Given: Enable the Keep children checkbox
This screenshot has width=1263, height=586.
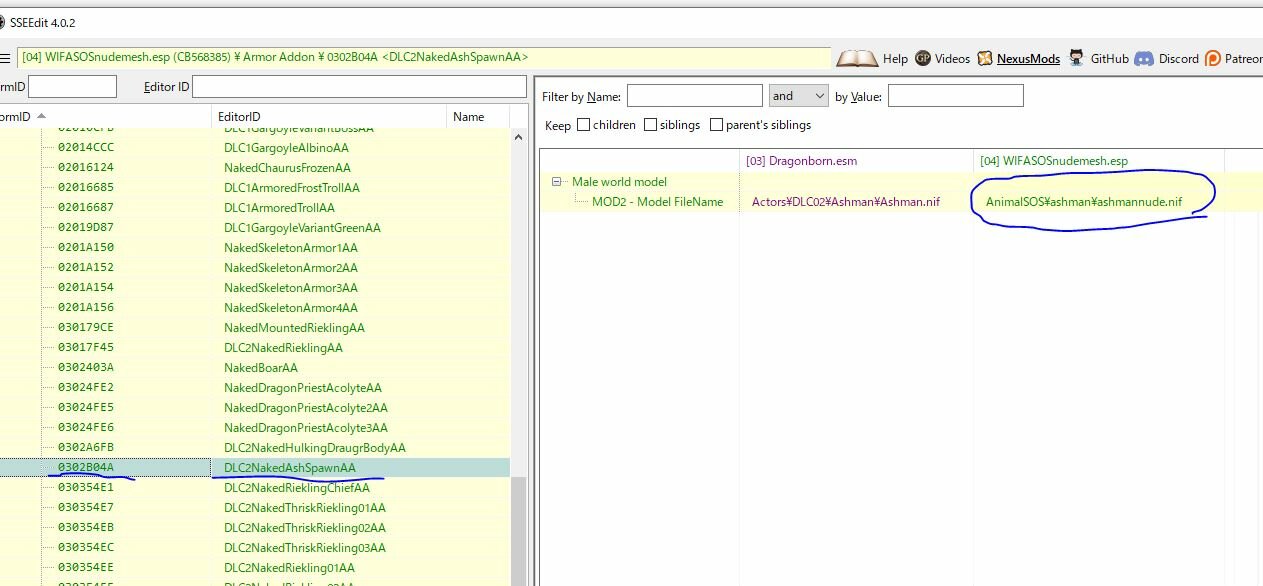Looking at the screenshot, I should coord(583,125).
